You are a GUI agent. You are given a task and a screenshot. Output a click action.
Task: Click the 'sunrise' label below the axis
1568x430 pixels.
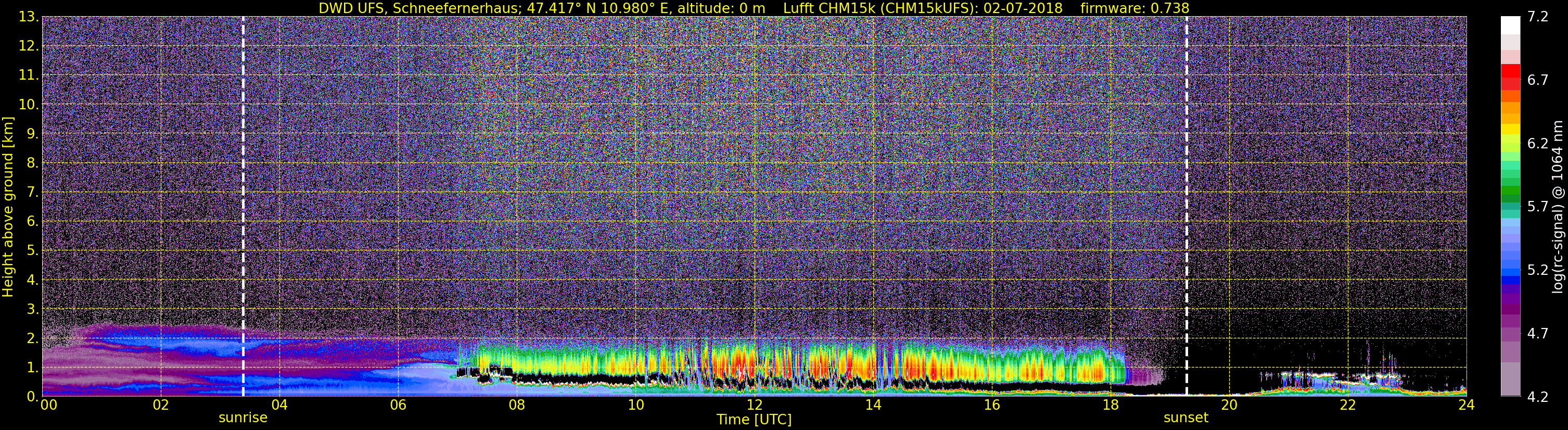(x=243, y=418)
